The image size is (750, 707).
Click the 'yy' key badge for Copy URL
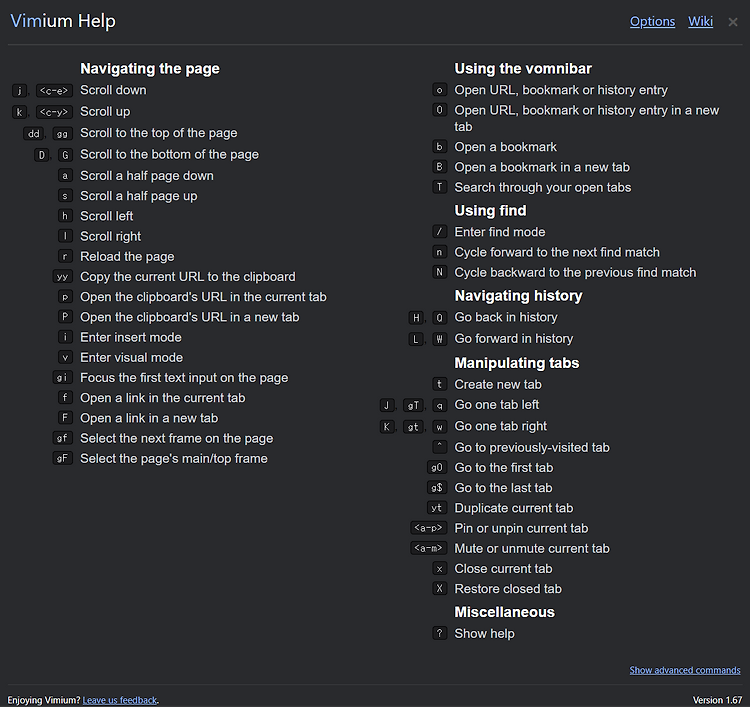[x=63, y=277]
